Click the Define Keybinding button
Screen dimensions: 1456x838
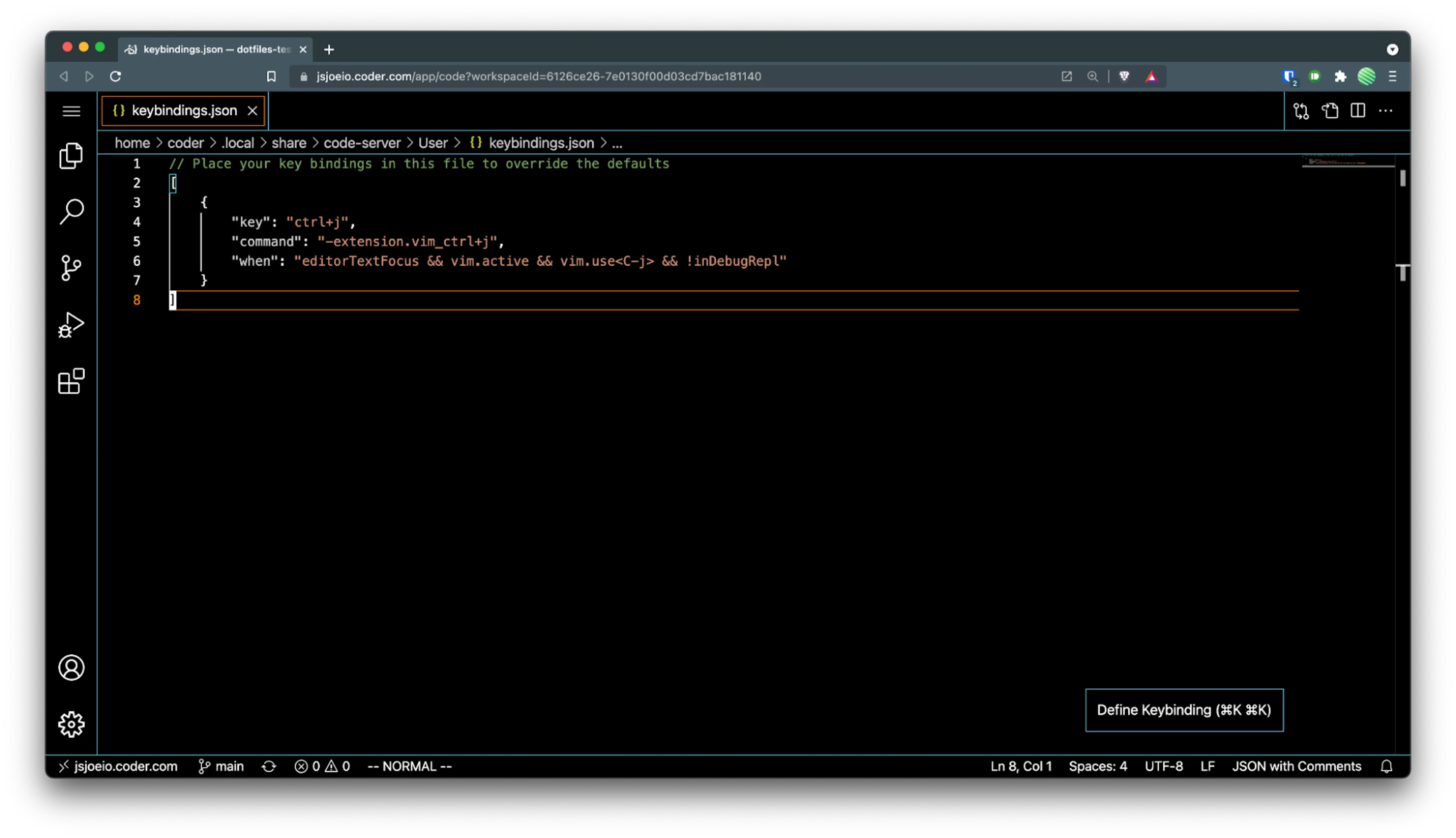pos(1184,710)
